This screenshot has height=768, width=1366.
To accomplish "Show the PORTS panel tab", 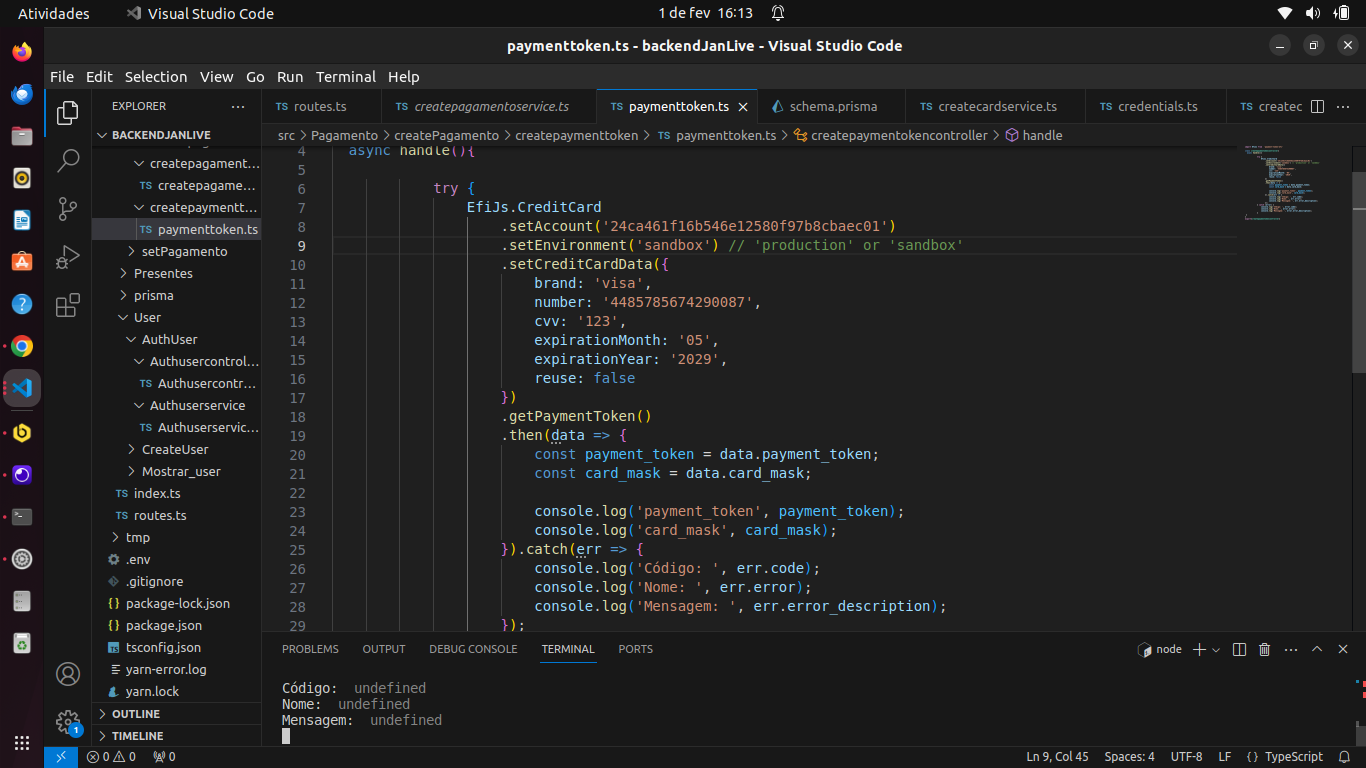I will tap(635, 649).
